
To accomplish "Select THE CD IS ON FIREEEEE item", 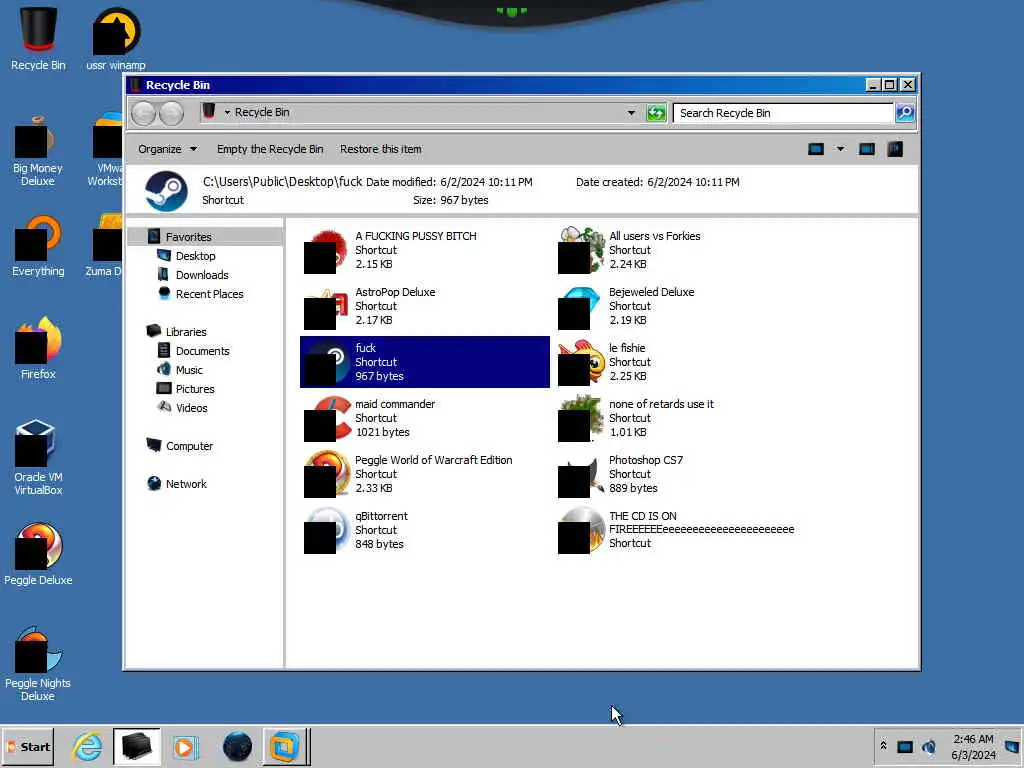I will pyautogui.click(x=679, y=530).
